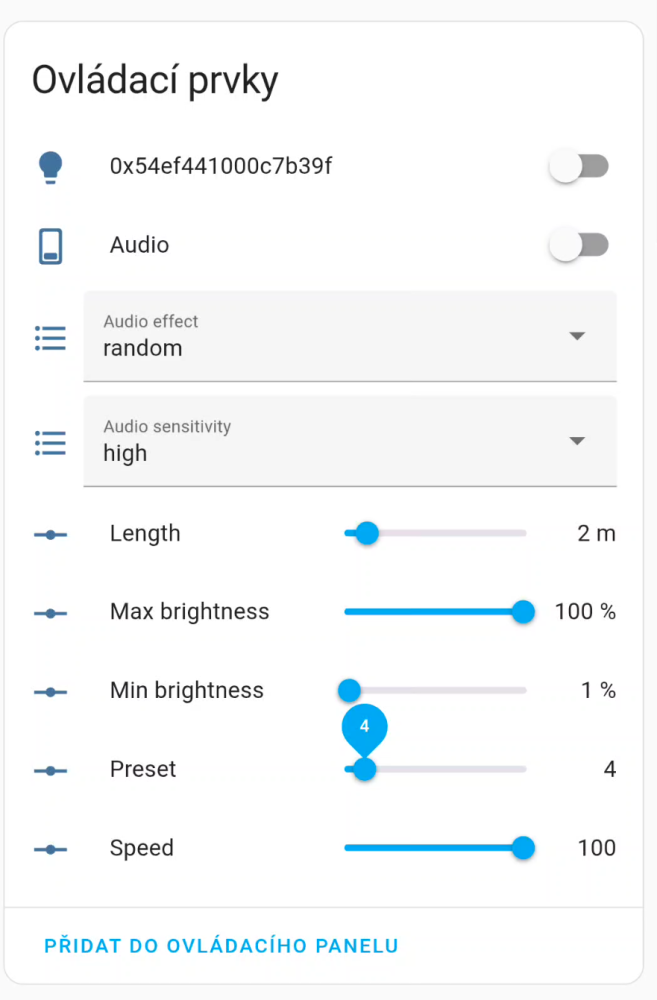This screenshot has width=657, height=1000.
Task: Click Přidat do ovládacího panelu
Action: [x=221, y=946]
